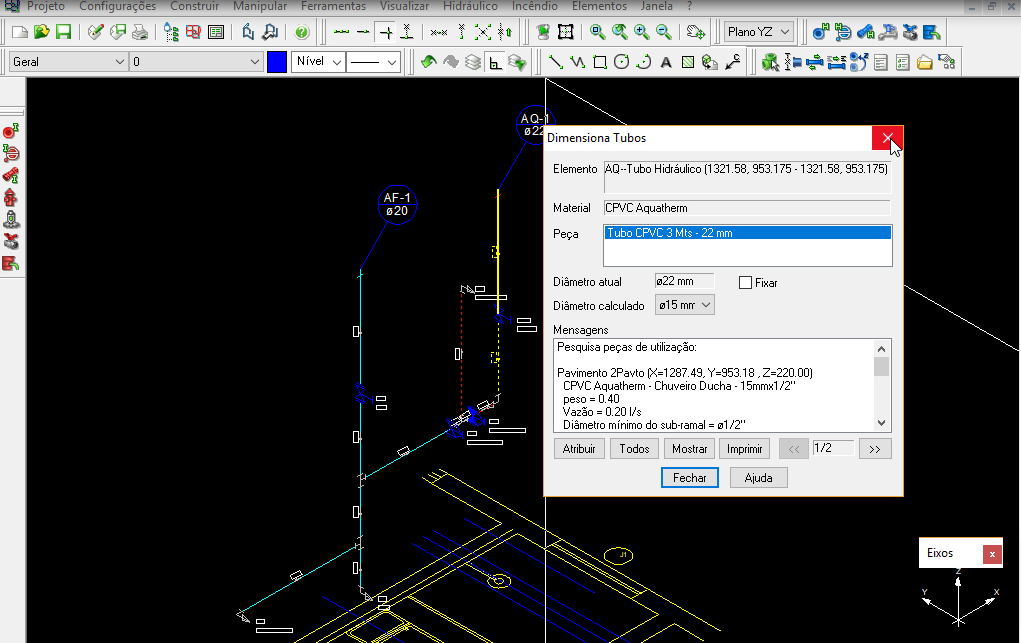Select the text tool letter A
This screenshot has height=643, width=1021.
click(x=666, y=62)
